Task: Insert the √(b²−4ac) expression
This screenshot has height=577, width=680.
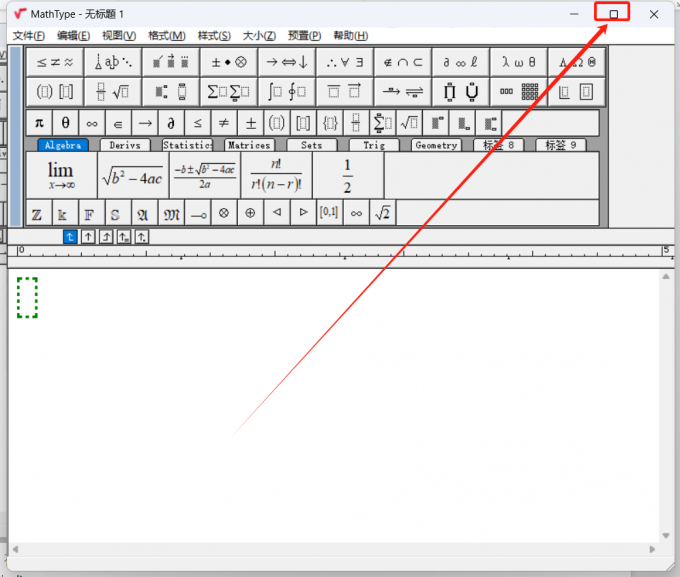Action: (x=133, y=175)
